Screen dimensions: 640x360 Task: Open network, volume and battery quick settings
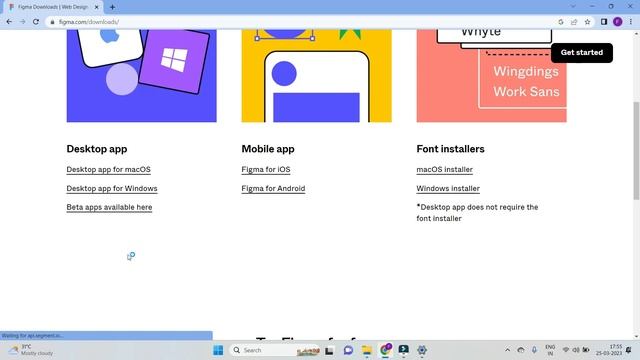tap(576, 350)
